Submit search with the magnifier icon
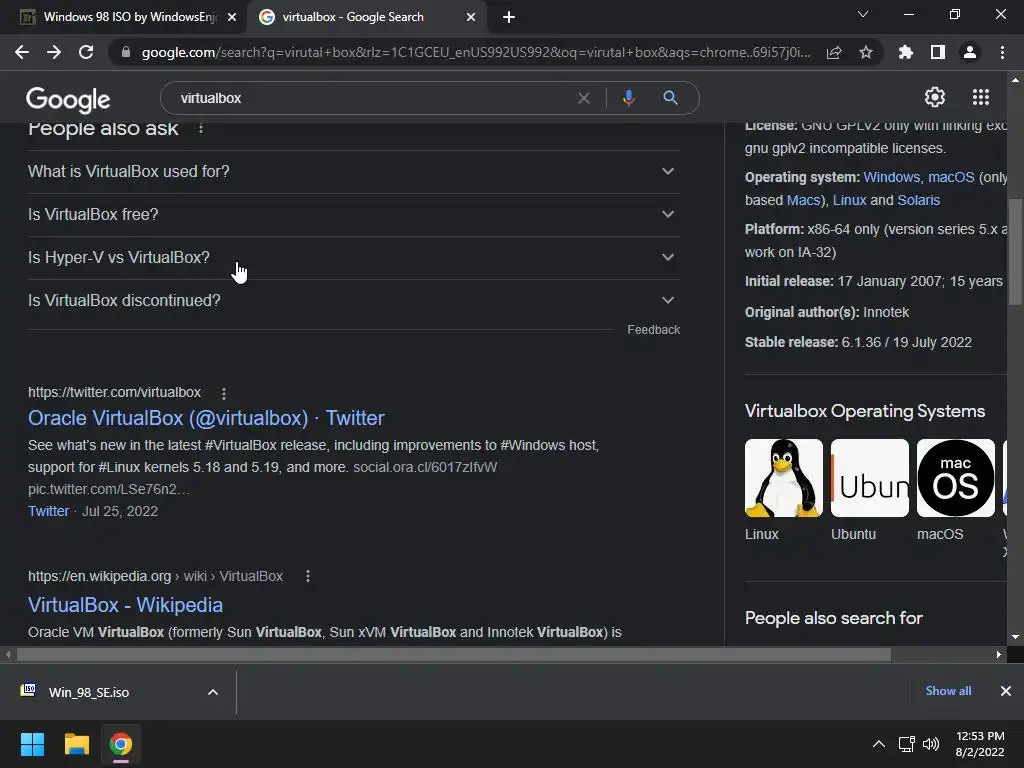 (670, 98)
